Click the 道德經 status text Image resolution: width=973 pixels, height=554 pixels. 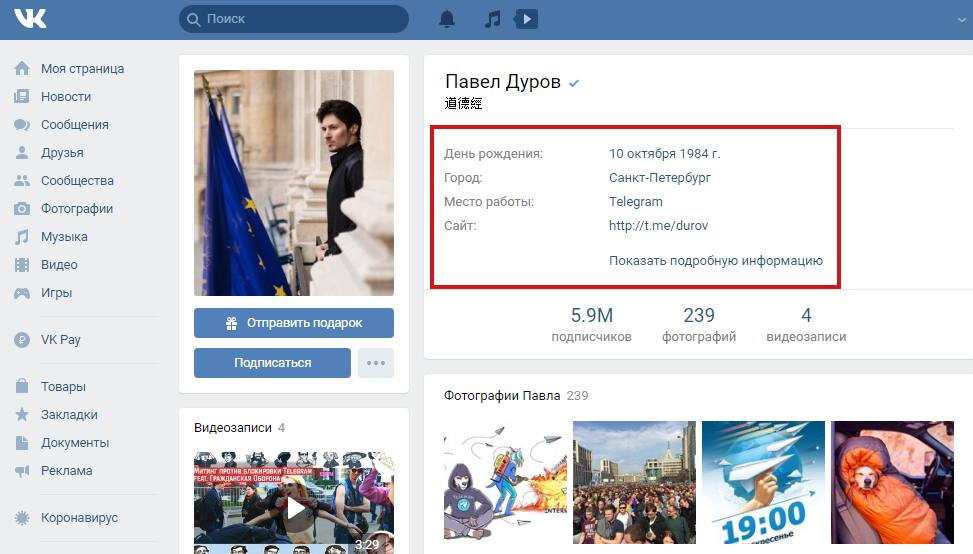point(464,104)
